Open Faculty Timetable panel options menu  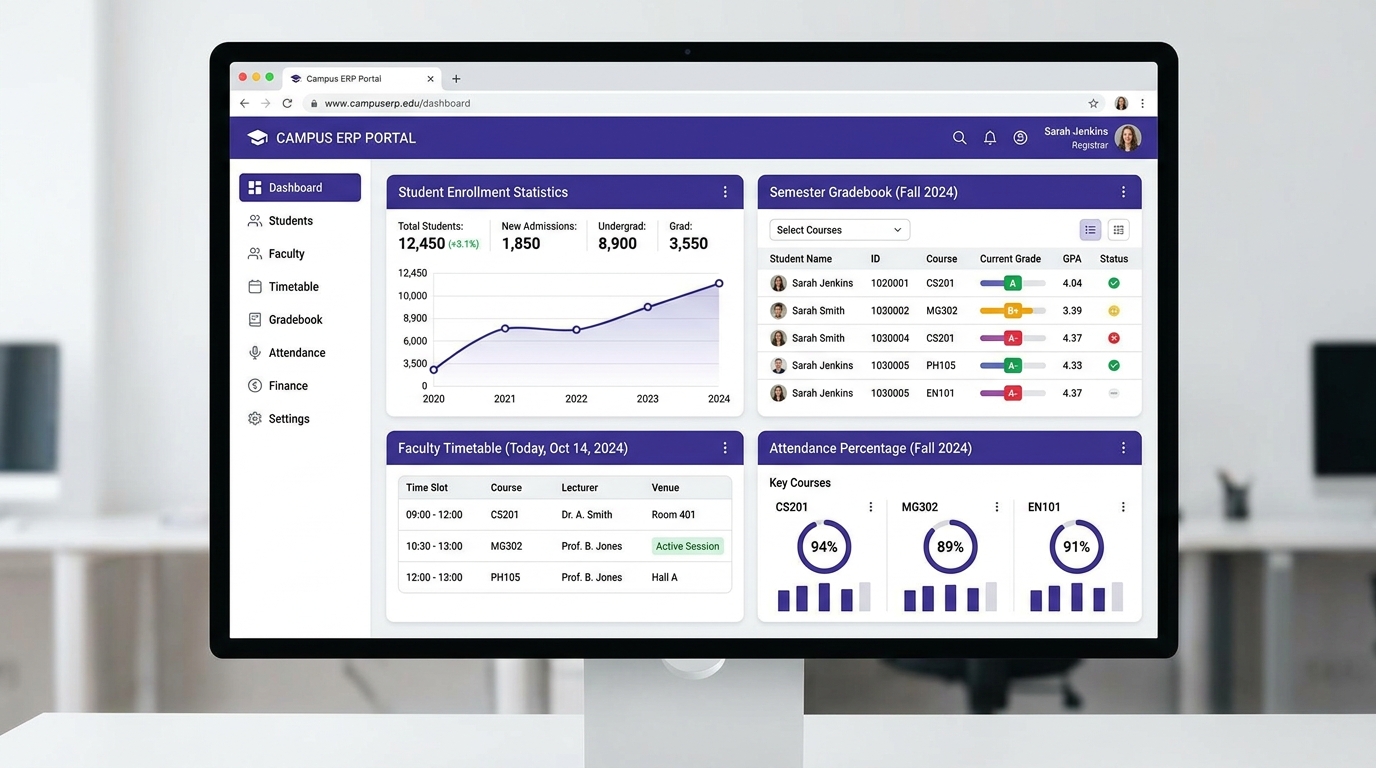(x=725, y=448)
